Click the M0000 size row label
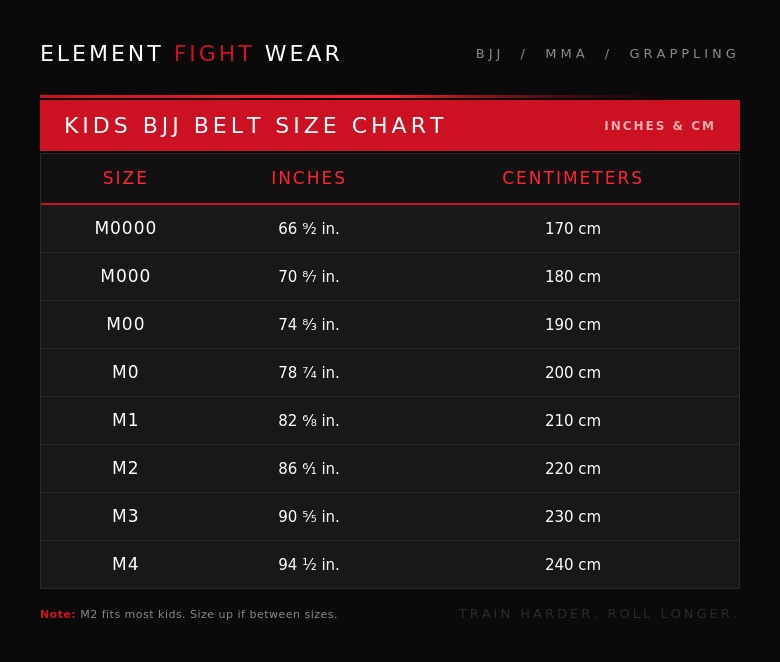780x662 pixels. (x=126, y=228)
